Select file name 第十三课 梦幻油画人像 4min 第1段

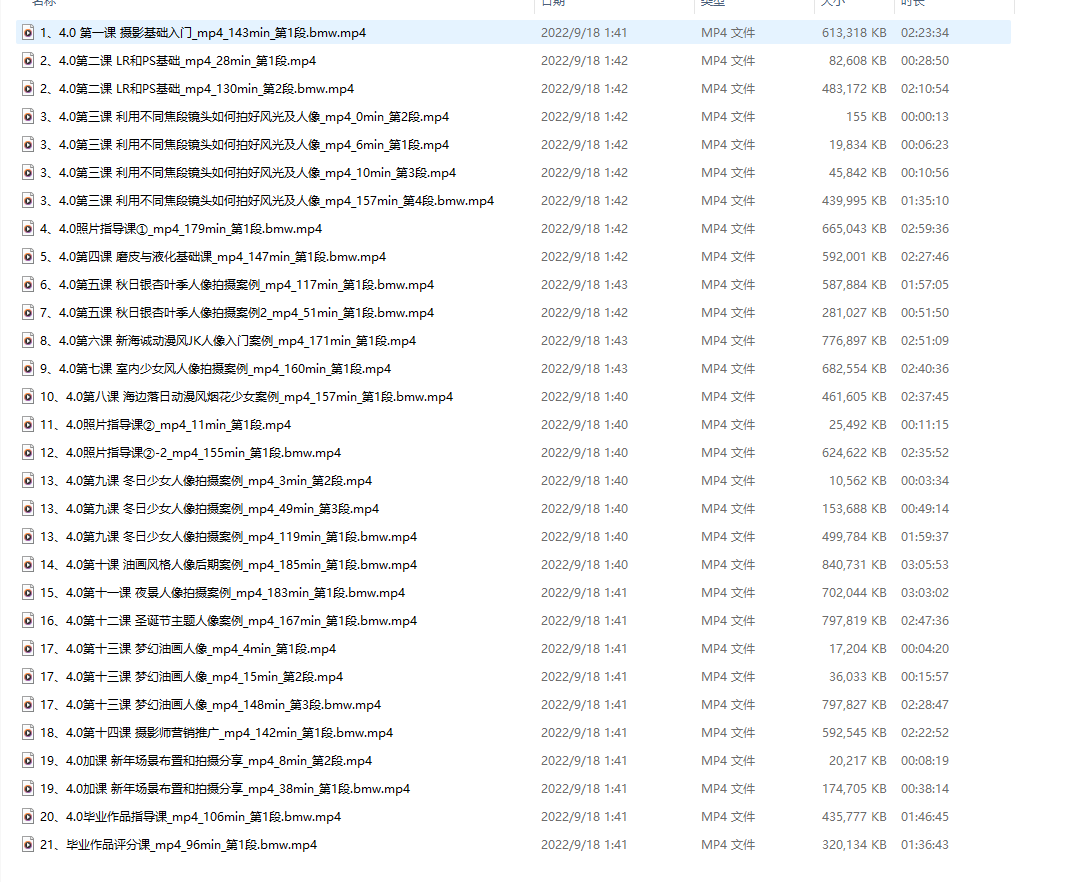188,648
